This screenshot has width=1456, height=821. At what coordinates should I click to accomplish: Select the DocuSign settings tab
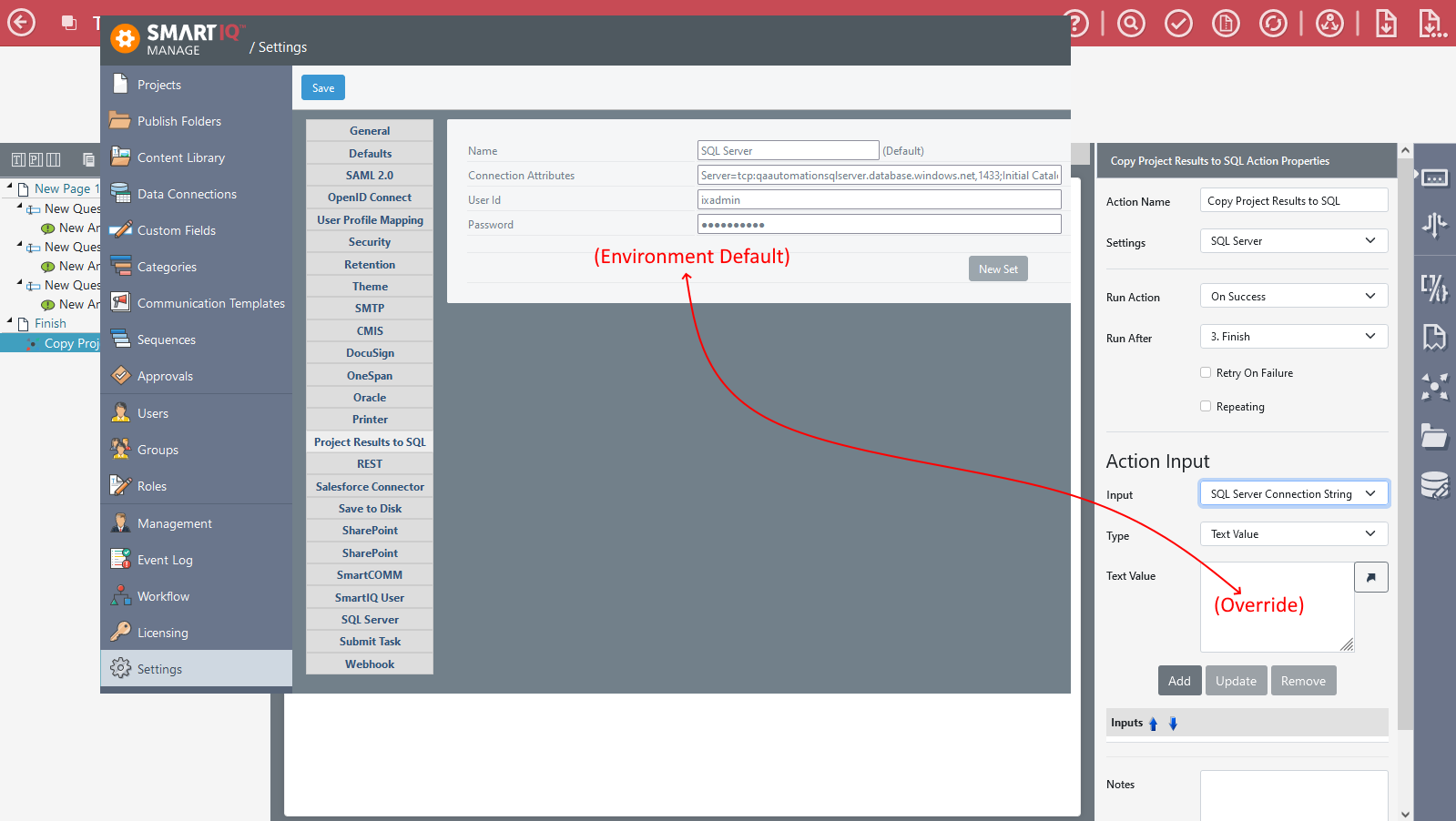coord(370,353)
